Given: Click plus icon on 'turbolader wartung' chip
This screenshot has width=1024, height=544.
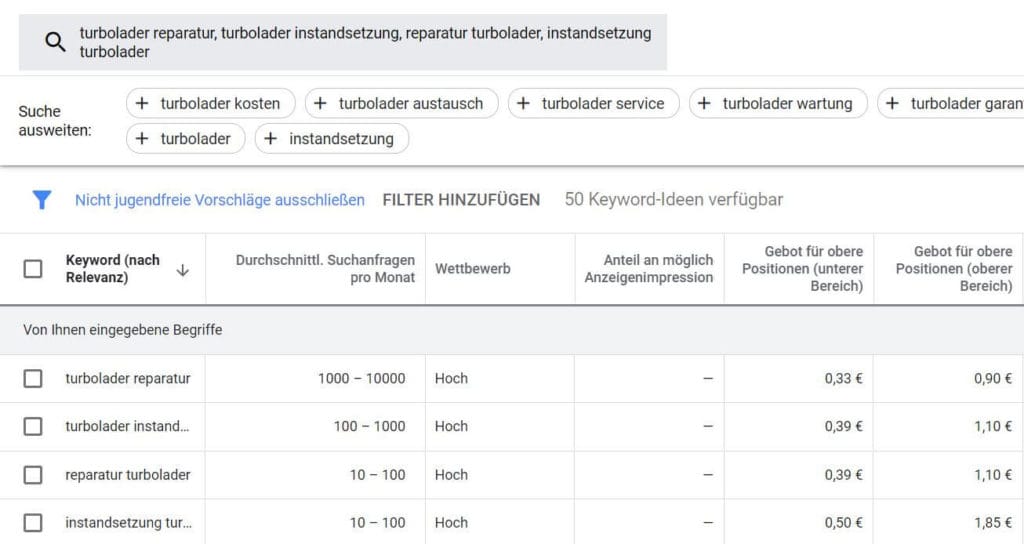Looking at the screenshot, I should click(704, 103).
